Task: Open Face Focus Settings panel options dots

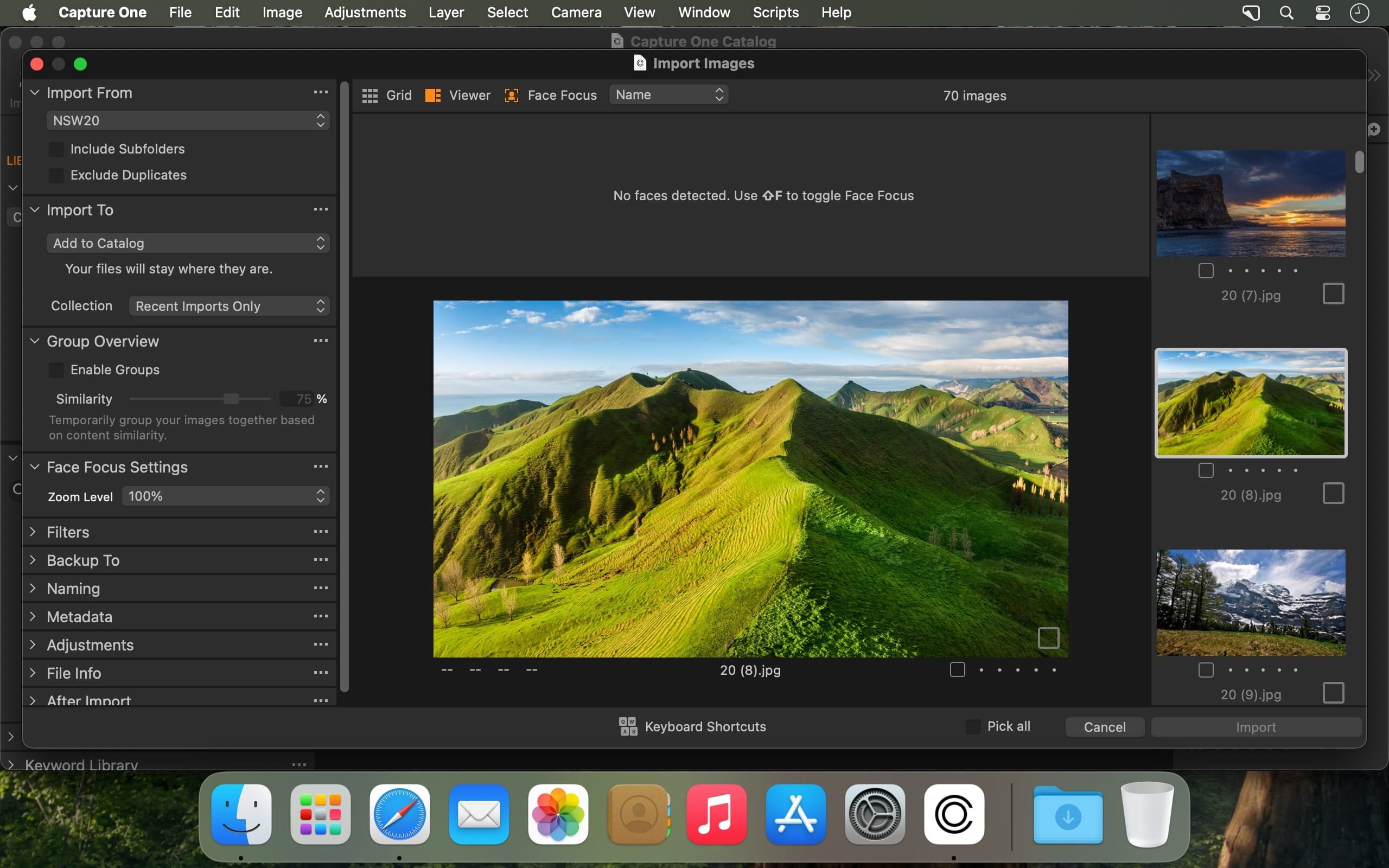Action: [321, 467]
